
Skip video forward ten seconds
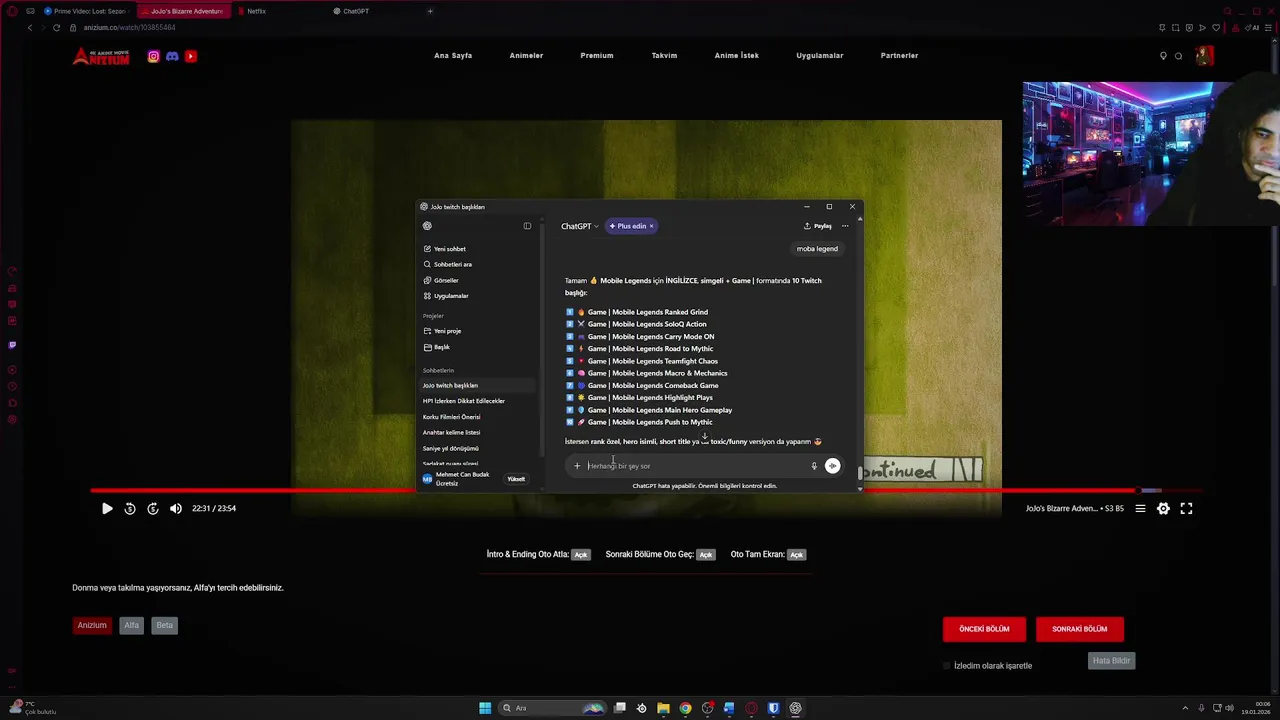tap(153, 509)
